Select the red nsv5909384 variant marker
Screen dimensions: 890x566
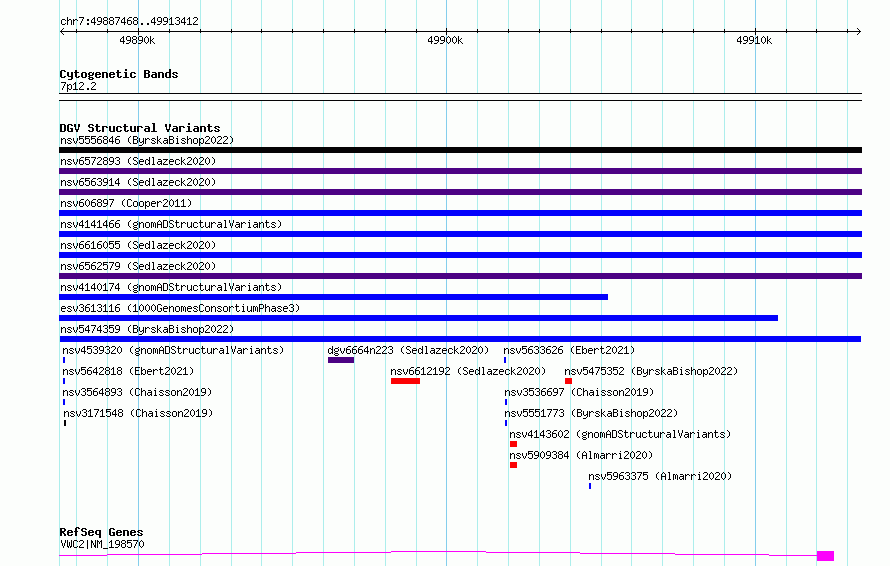pyautogui.click(x=513, y=465)
